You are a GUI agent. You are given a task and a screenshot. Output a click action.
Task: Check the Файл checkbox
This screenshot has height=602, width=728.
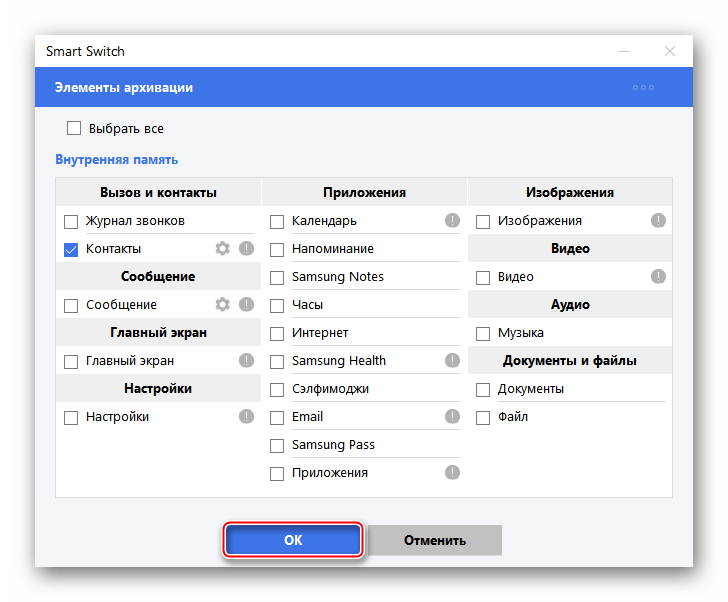pyautogui.click(x=483, y=418)
